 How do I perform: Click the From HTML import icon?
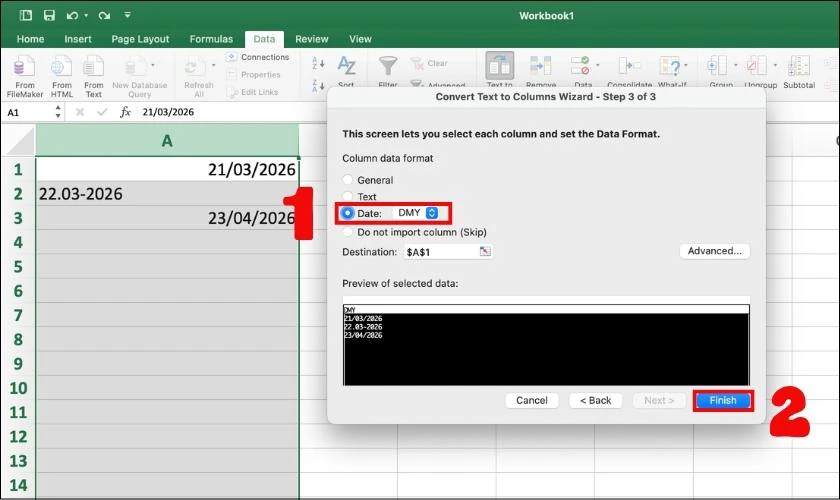click(62, 67)
